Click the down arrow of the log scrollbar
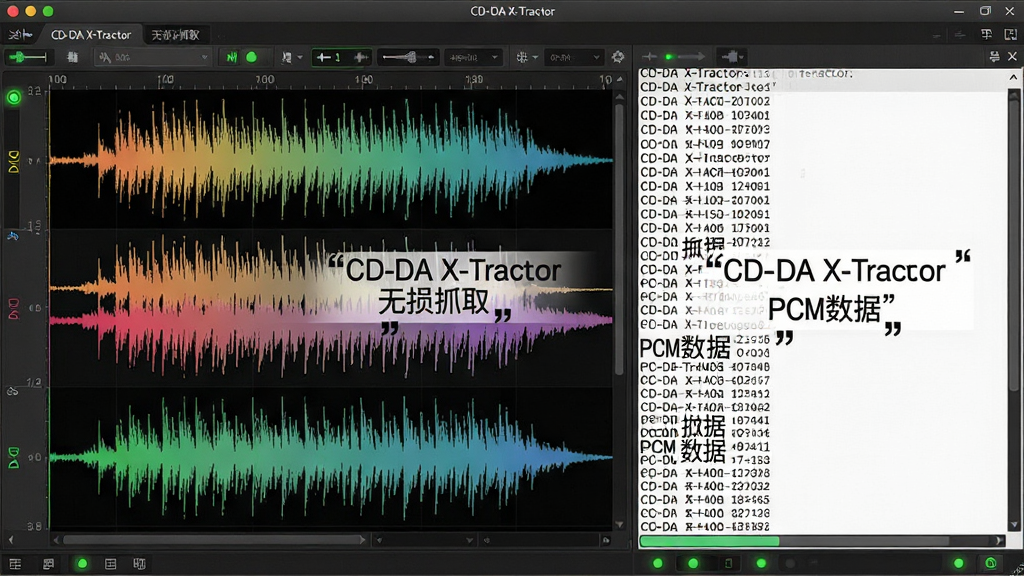Screen dimensions: 1024x576 click(1013, 524)
